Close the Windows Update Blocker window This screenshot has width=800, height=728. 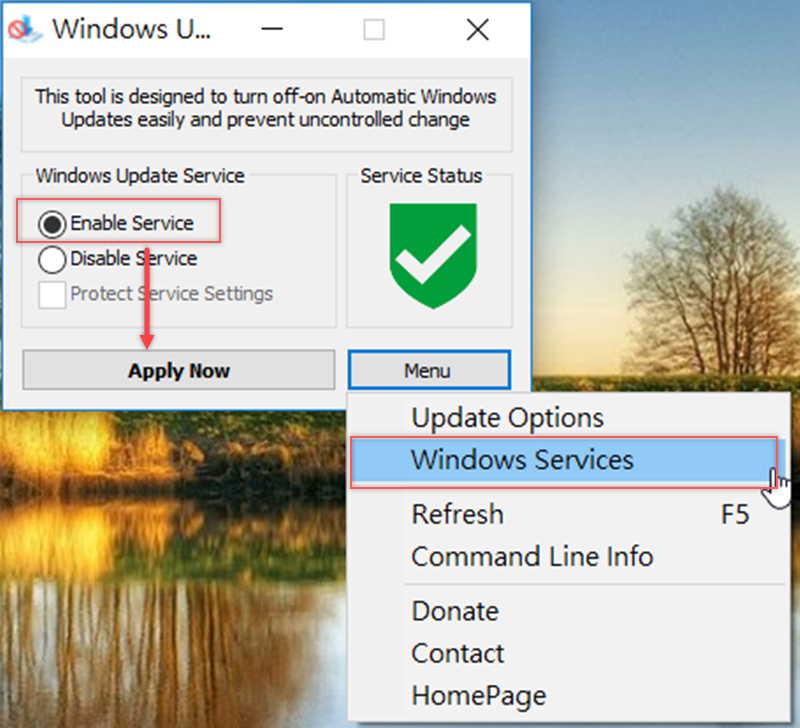point(478,29)
